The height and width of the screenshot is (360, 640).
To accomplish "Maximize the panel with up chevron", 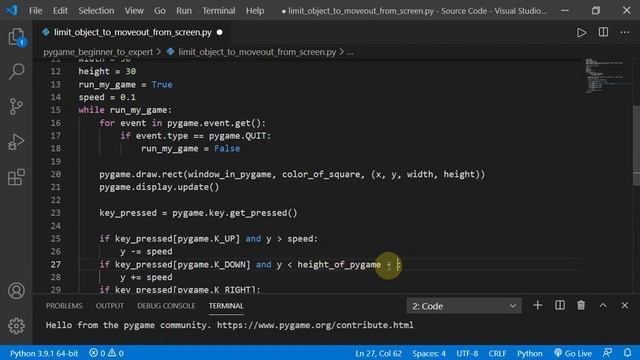I will (603, 305).
